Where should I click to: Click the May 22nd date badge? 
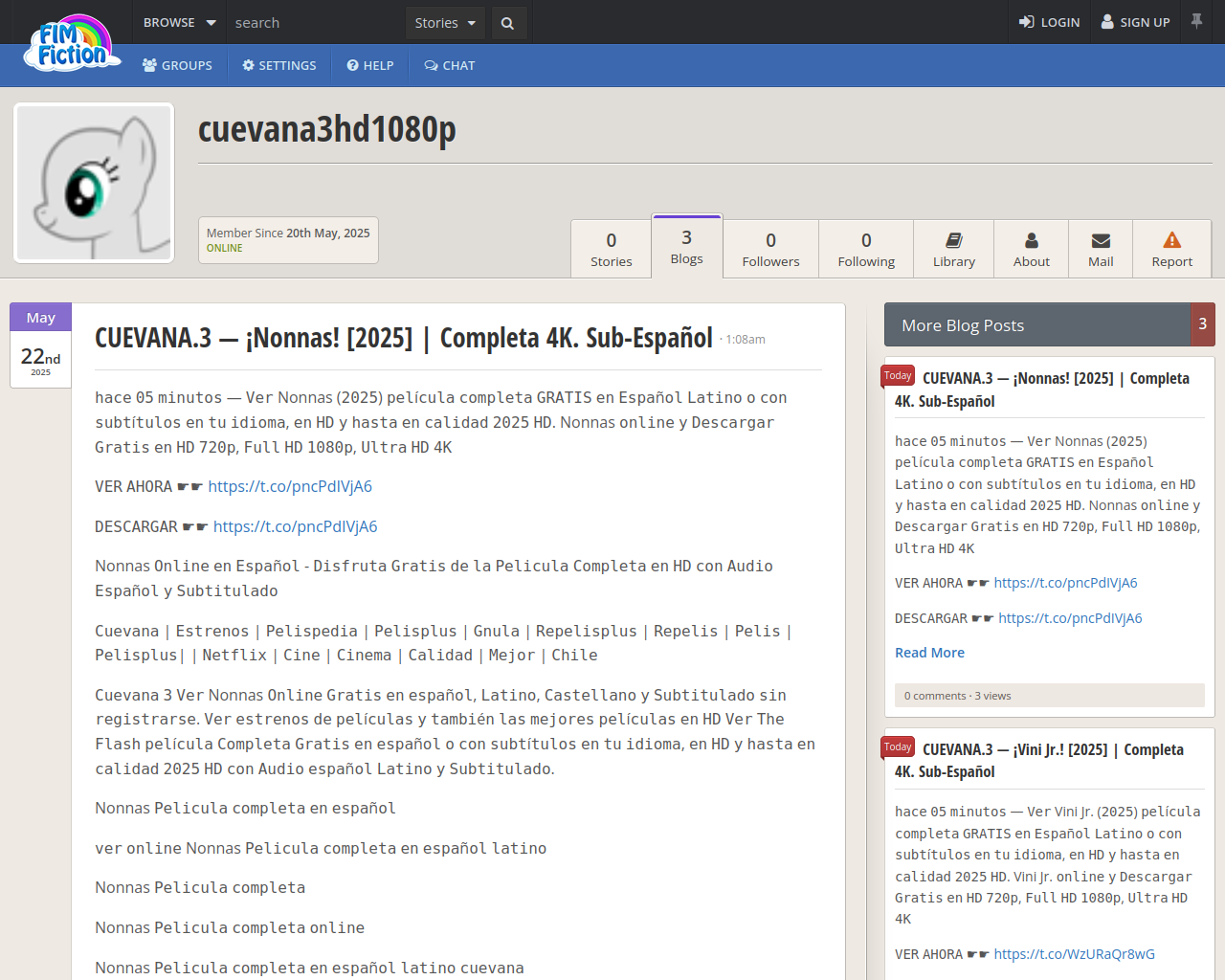pos(40,345)
